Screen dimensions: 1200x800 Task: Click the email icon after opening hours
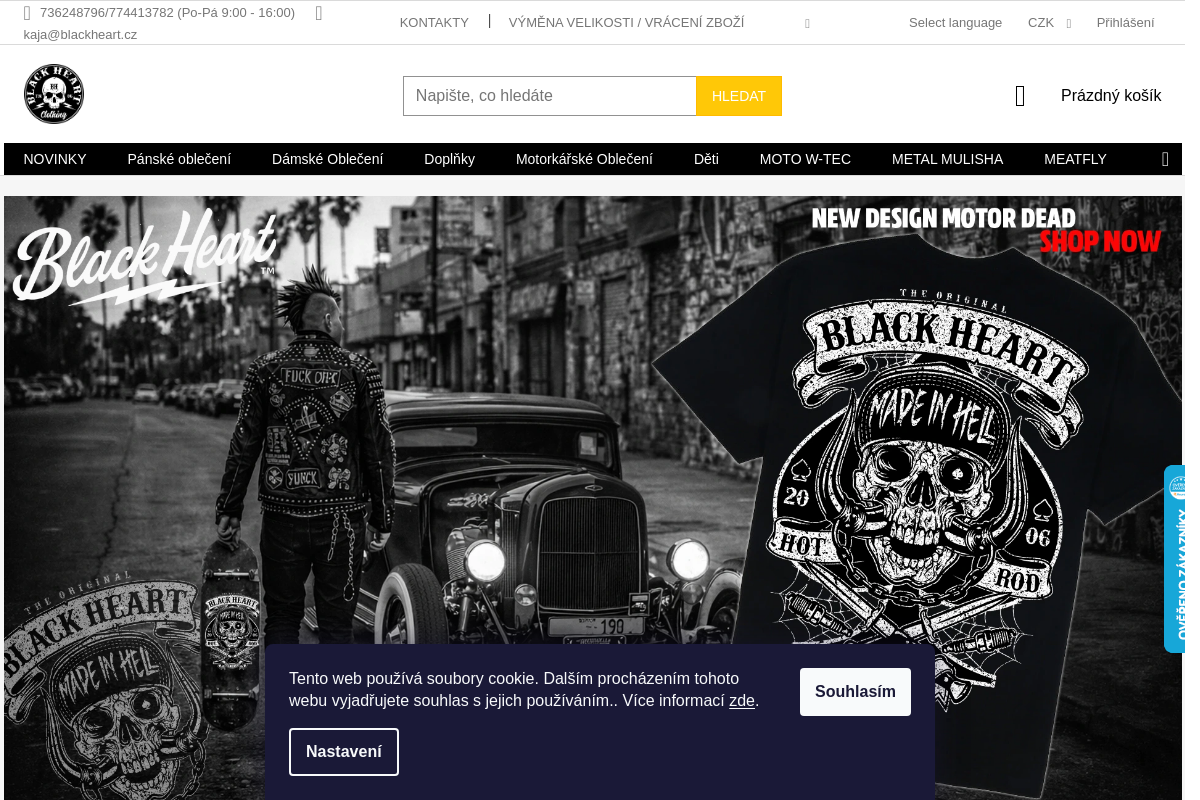tap(318, 13)
